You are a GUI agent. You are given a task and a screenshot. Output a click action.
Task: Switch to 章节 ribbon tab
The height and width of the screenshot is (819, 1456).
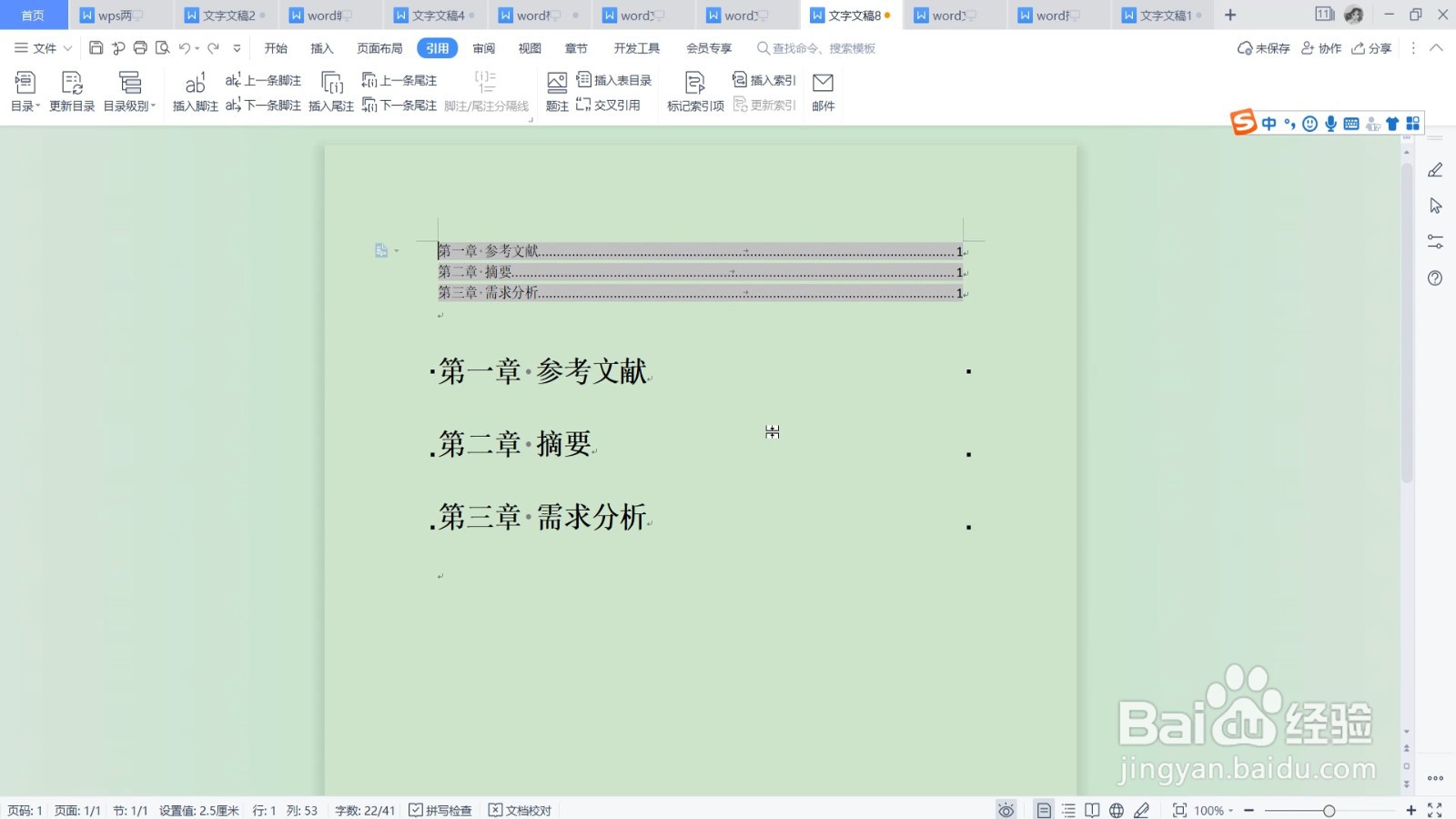pos(576,48)
